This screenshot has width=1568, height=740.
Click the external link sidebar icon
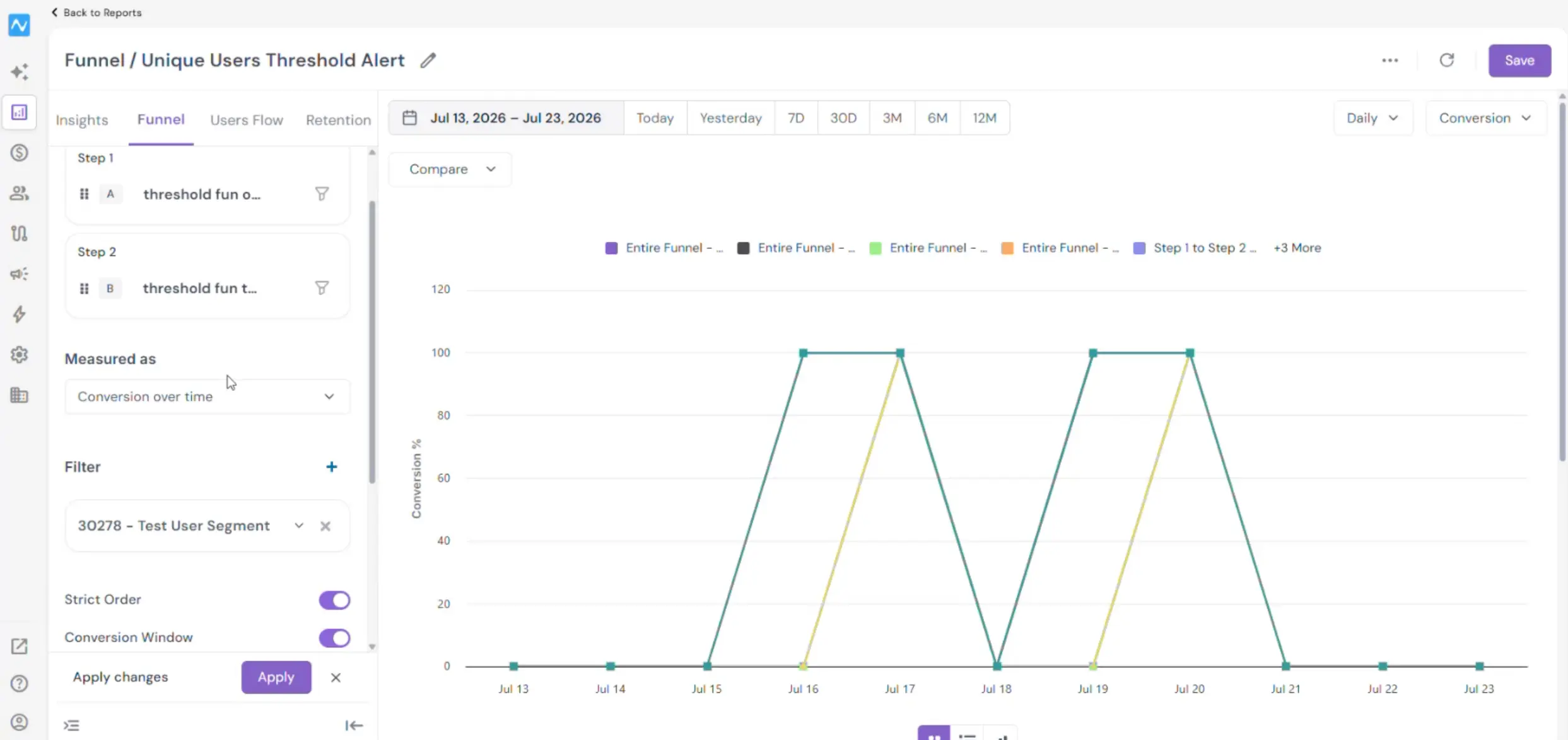(x=19, y=646)
